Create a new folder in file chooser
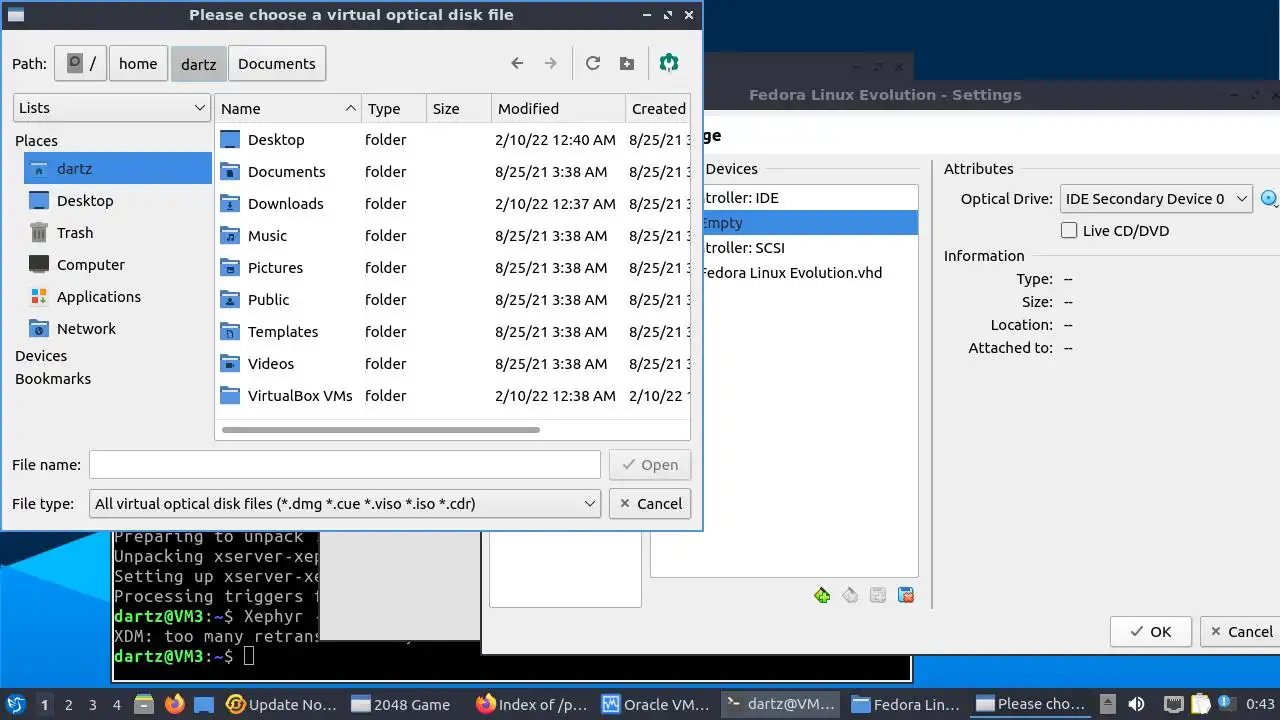The height and width of the screenshot is (720, 1280). point(627,63)
